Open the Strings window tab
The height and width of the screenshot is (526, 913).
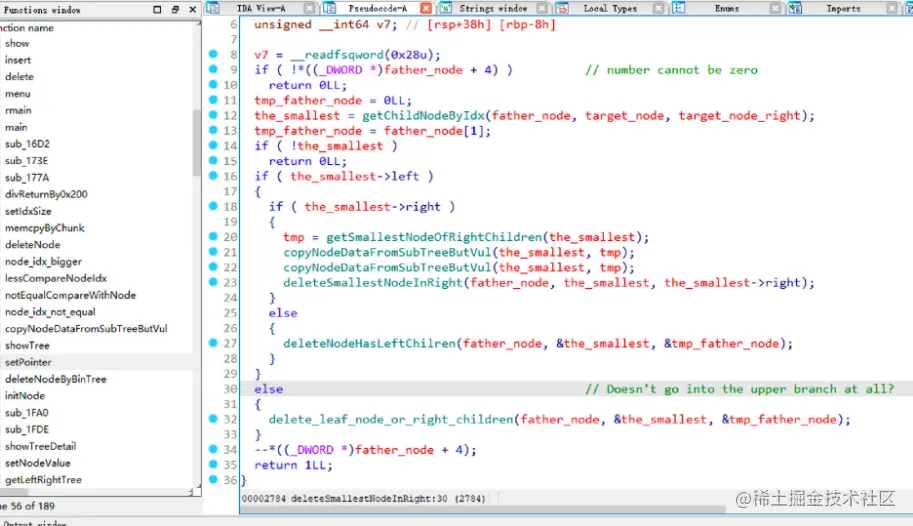tap(493, 8)
